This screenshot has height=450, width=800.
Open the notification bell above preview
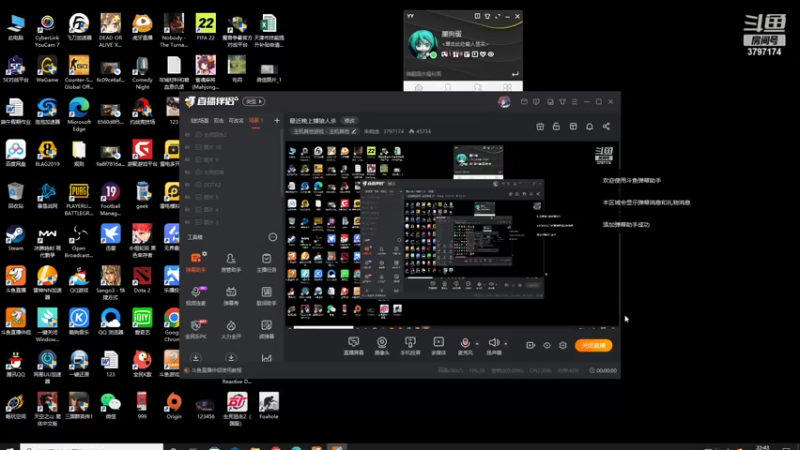pyautogui.click(x=589, y=127)
